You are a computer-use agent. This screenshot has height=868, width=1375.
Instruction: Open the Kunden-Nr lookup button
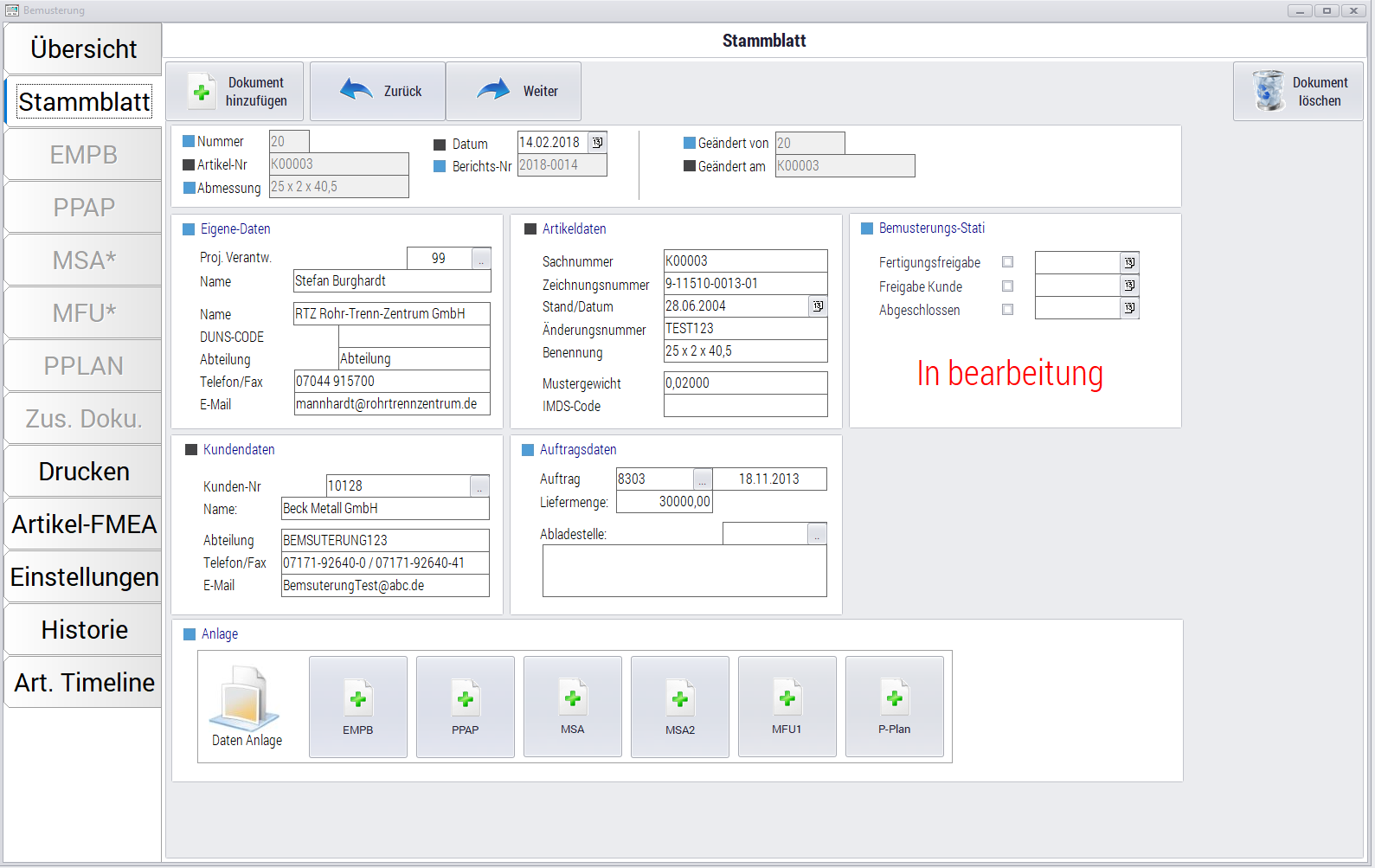tap(479, 486)
